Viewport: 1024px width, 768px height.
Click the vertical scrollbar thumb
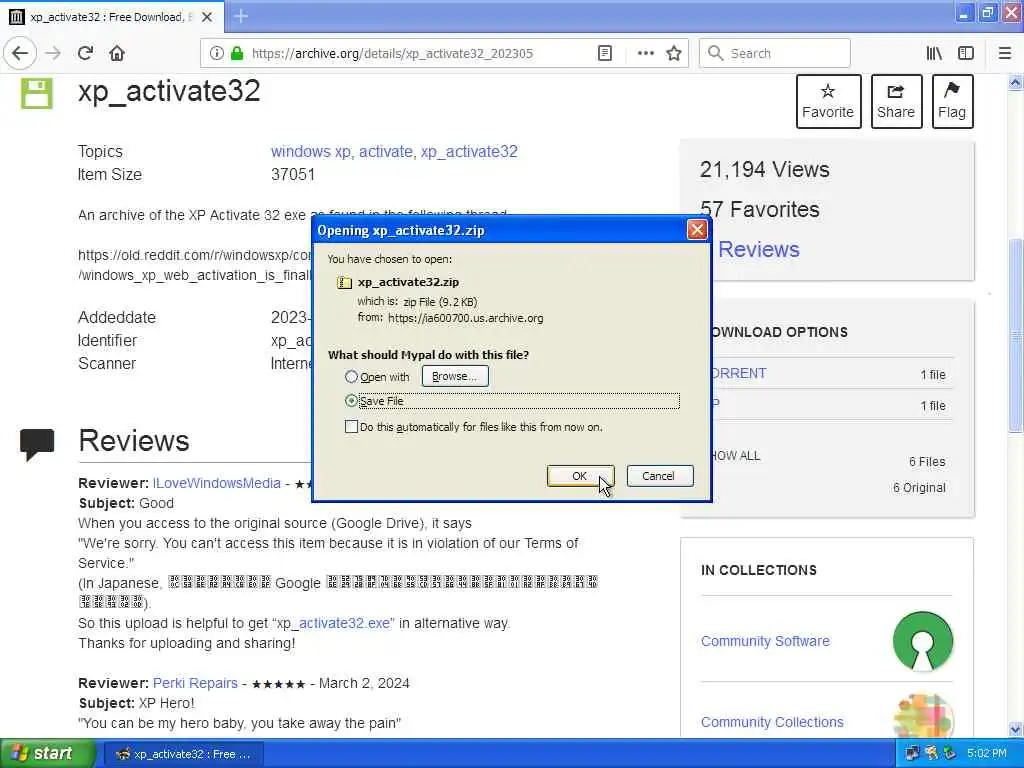pyautogui.click(x=1016, y=336)
